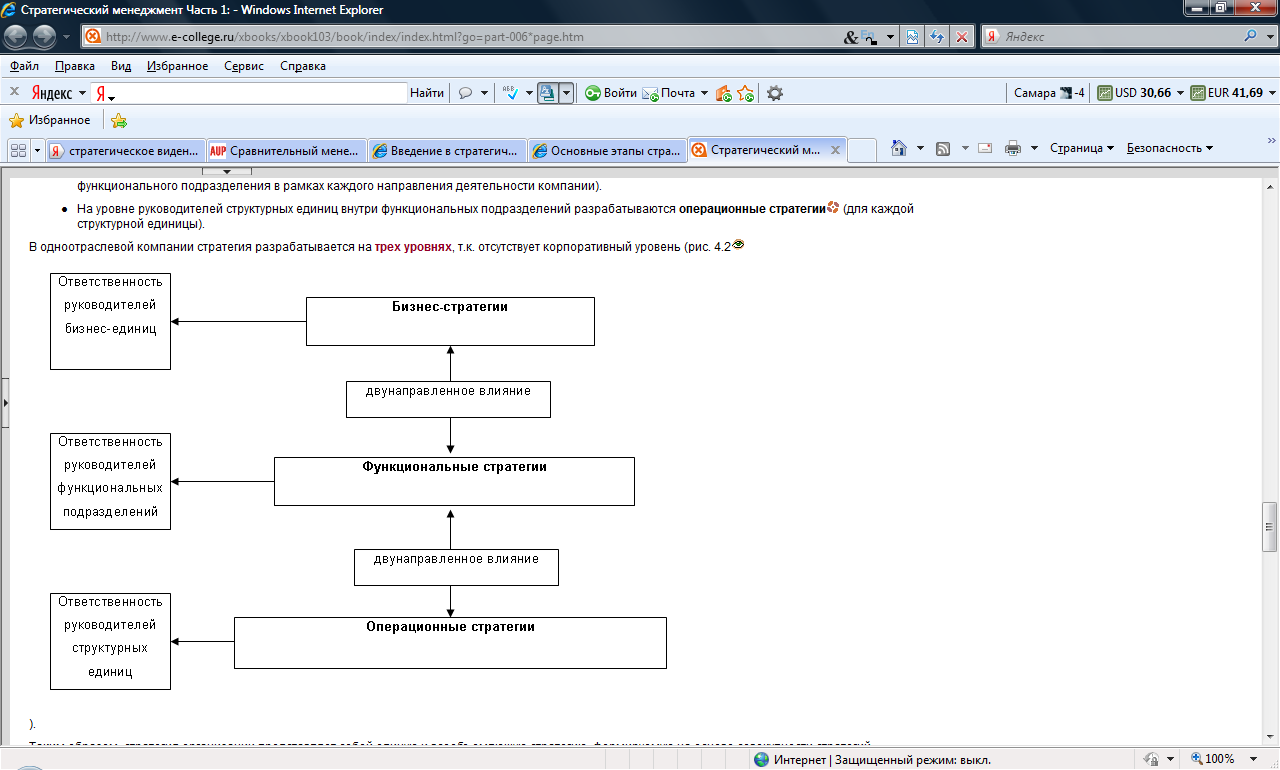Expand the printer options dropdown arrow
The image size is (1280, 770).
(x=1034, y=148)
